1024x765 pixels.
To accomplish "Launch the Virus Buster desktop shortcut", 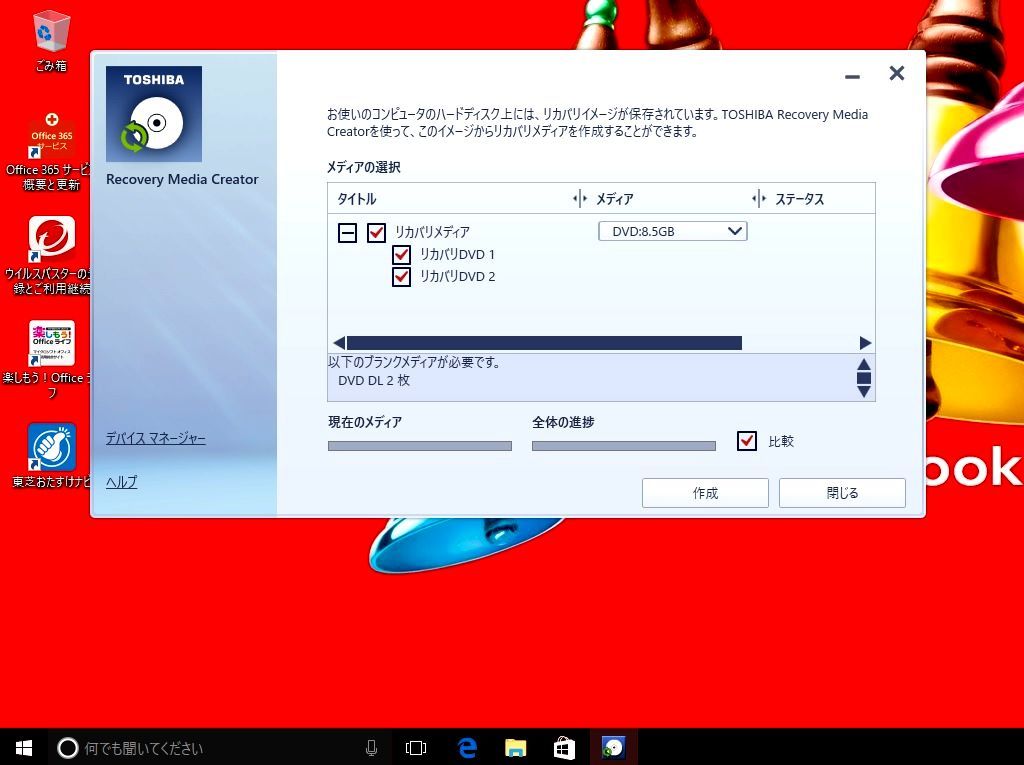I will click(x=51, y=255).
